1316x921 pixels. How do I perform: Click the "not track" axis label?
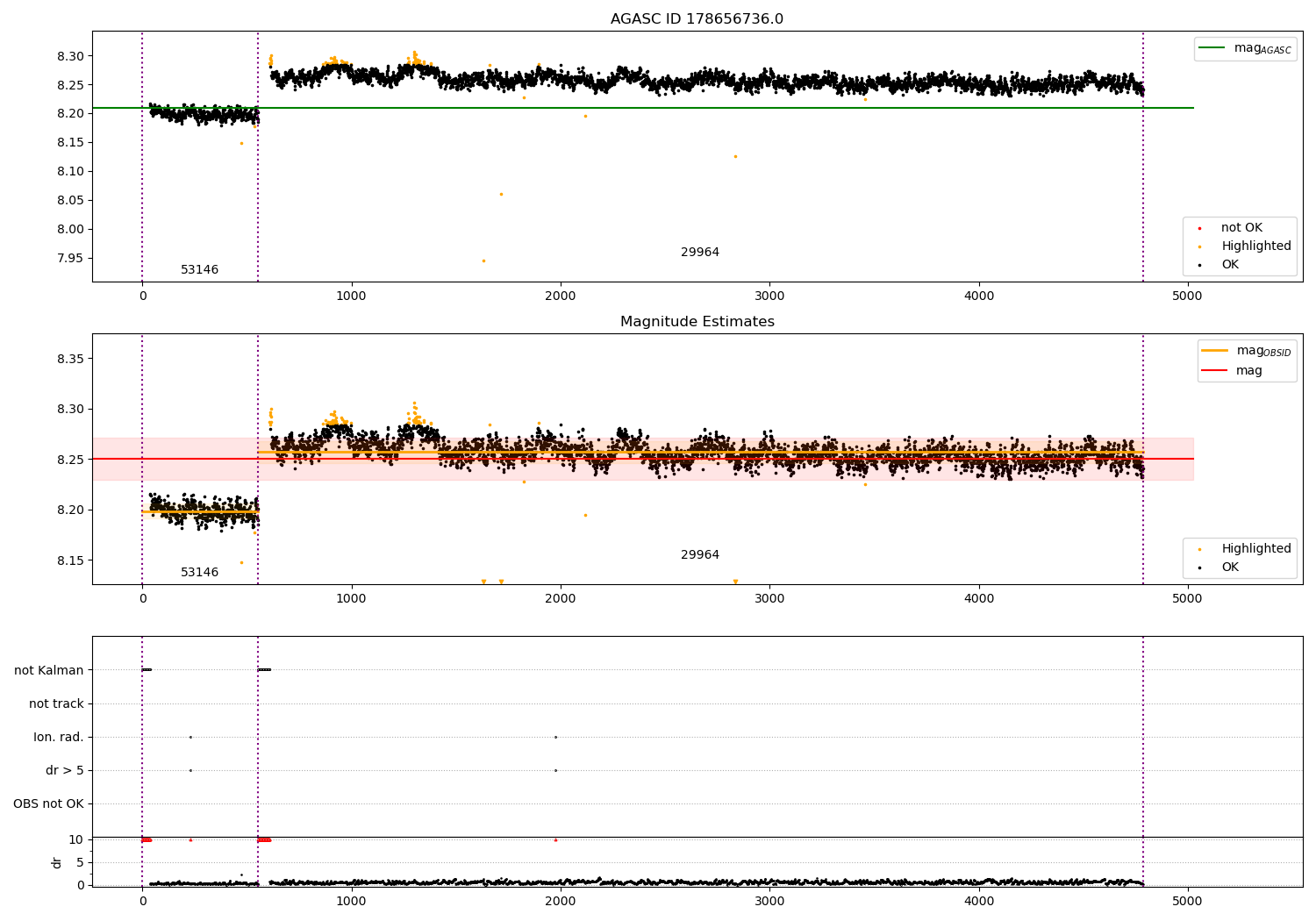click(x=56, y=703)
